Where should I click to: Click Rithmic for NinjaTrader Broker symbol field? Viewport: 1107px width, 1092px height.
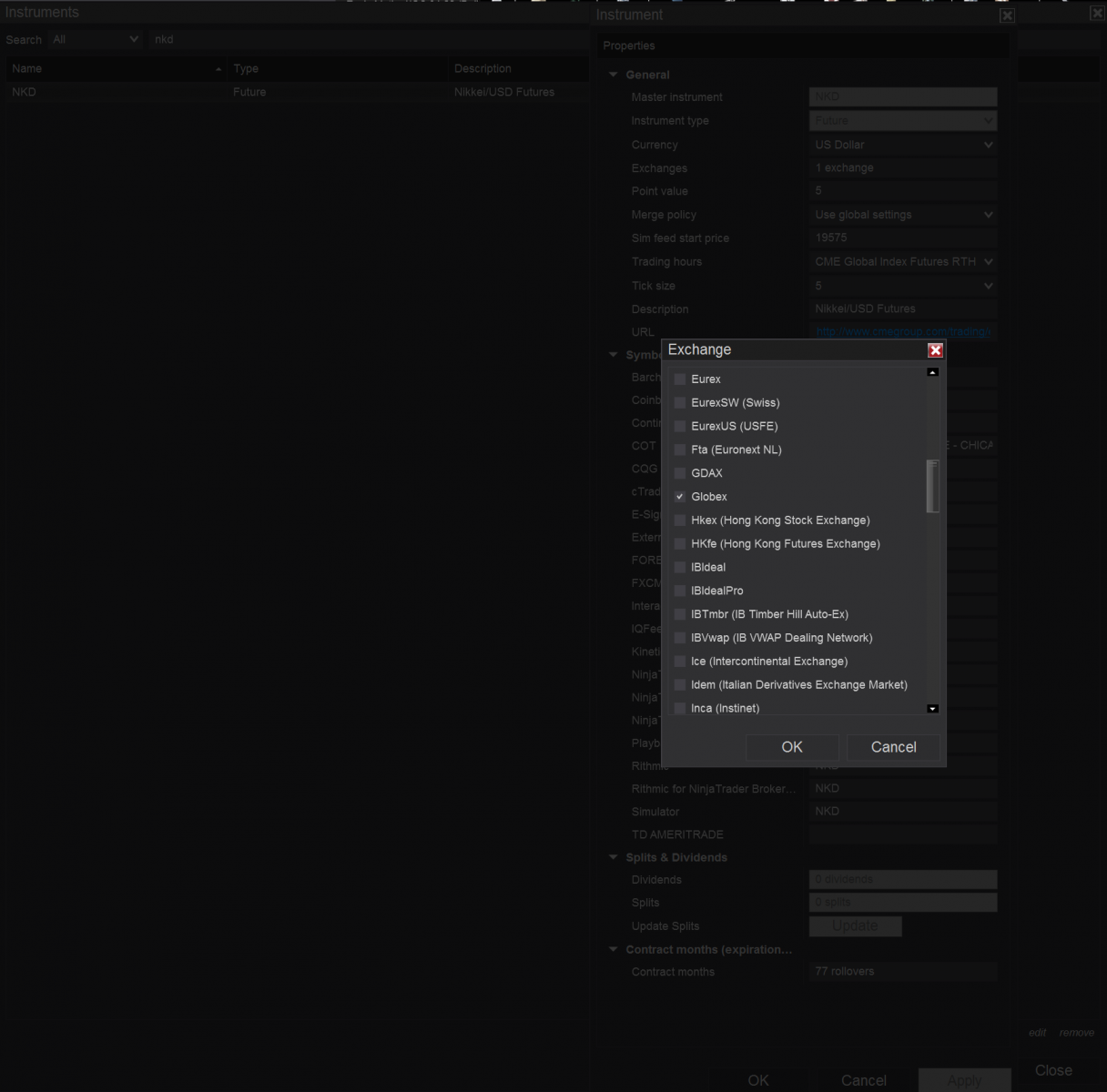[x=903, y=788]
